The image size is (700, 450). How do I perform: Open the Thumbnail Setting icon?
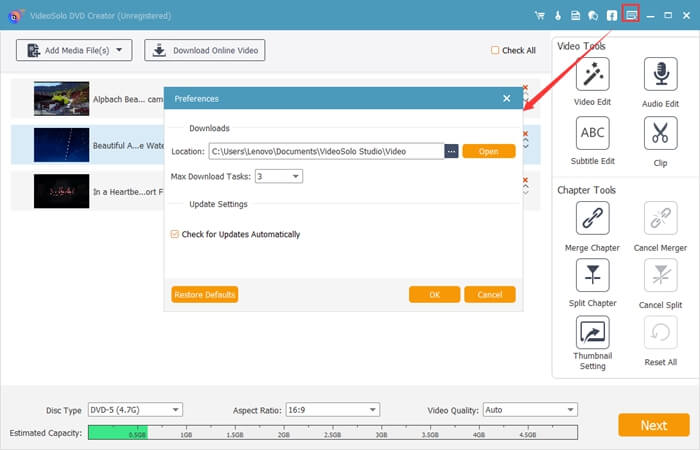pyautogui.click(x=592, y=332)
